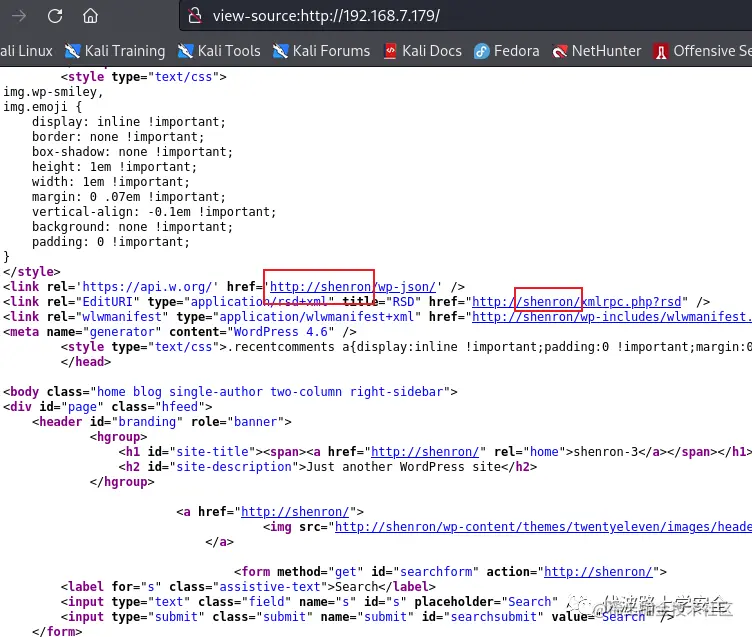752x637 pixels.
Task: Open the Fedora bookmark
Action: pos(506,51)
